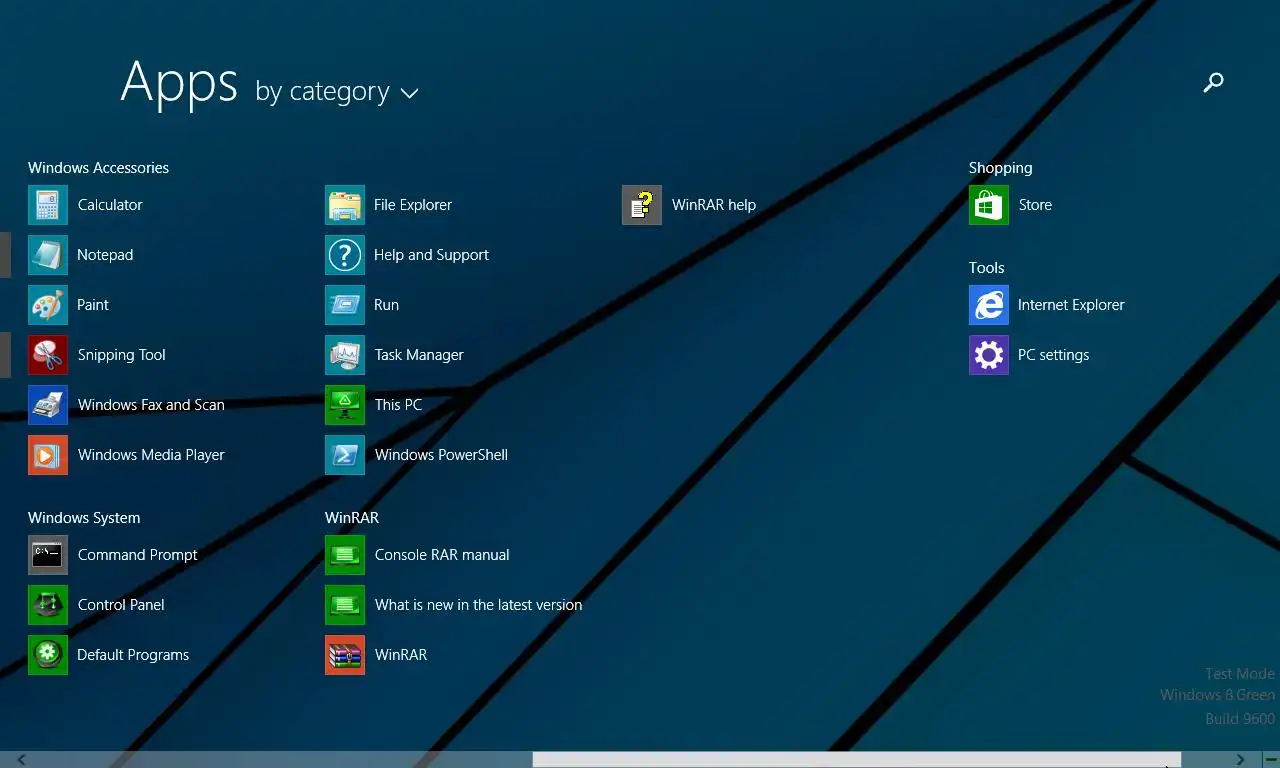Launch WinRAR books icon
This screenshot has width=1280, height=768.
coord(345,655)
